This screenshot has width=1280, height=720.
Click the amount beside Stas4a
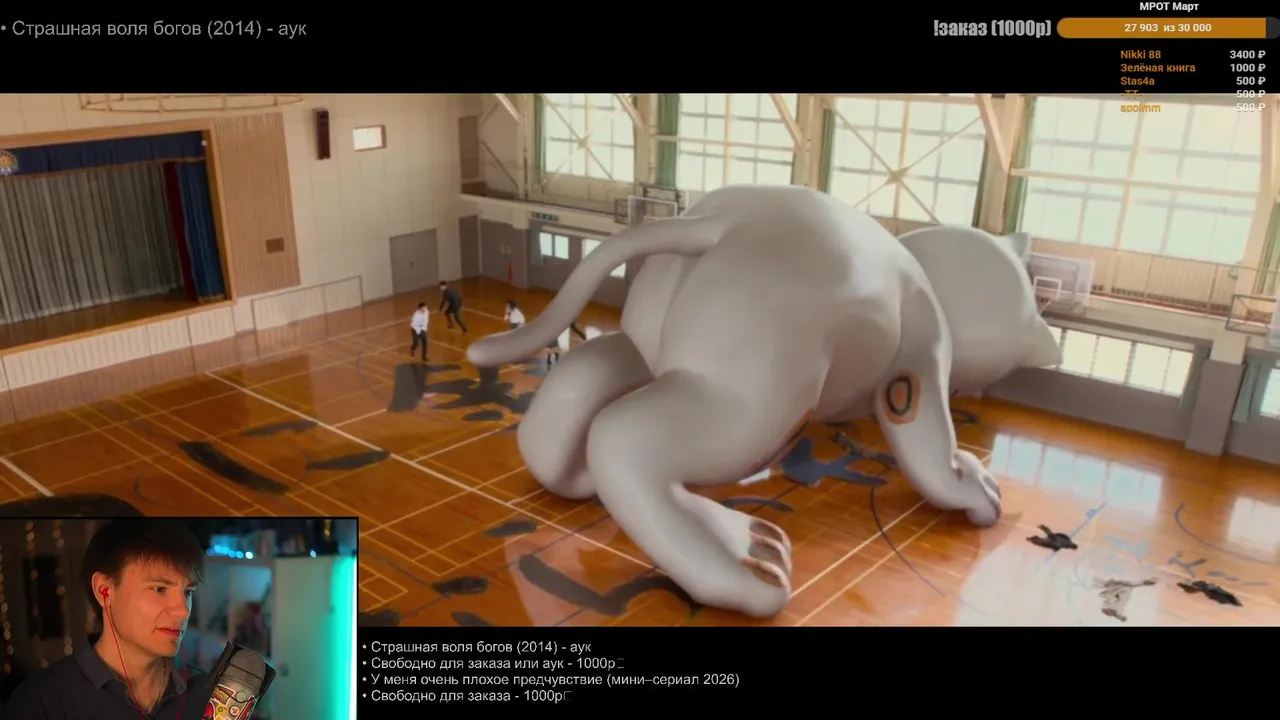pos(1251,81)
